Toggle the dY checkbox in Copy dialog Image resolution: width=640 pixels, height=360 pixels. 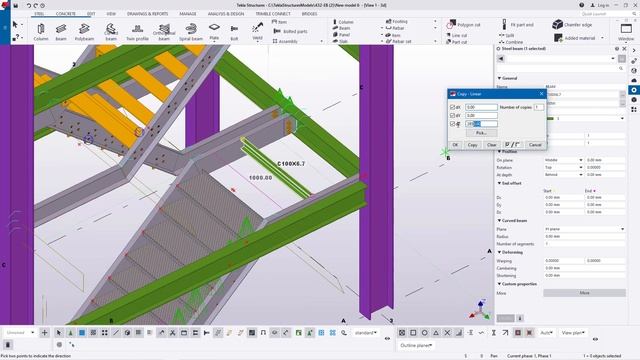pyautogui.click(x=452, y=116)
